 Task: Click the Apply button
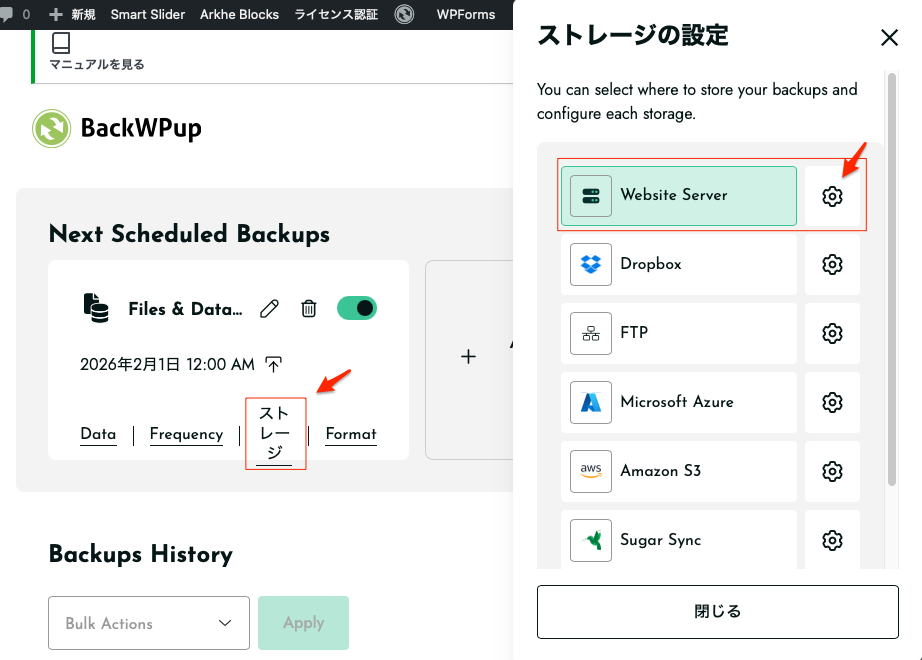click(303, 623)
